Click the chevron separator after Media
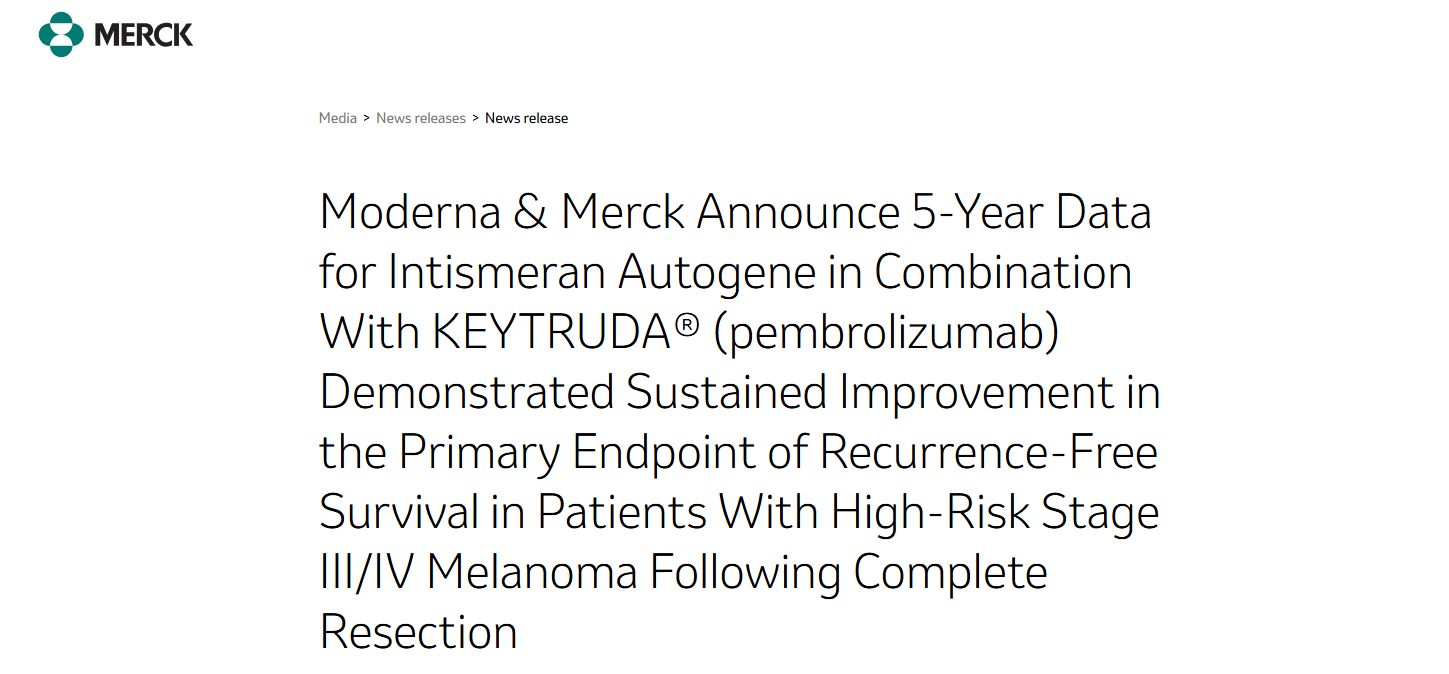1449x674 pixels. [367, 118]
